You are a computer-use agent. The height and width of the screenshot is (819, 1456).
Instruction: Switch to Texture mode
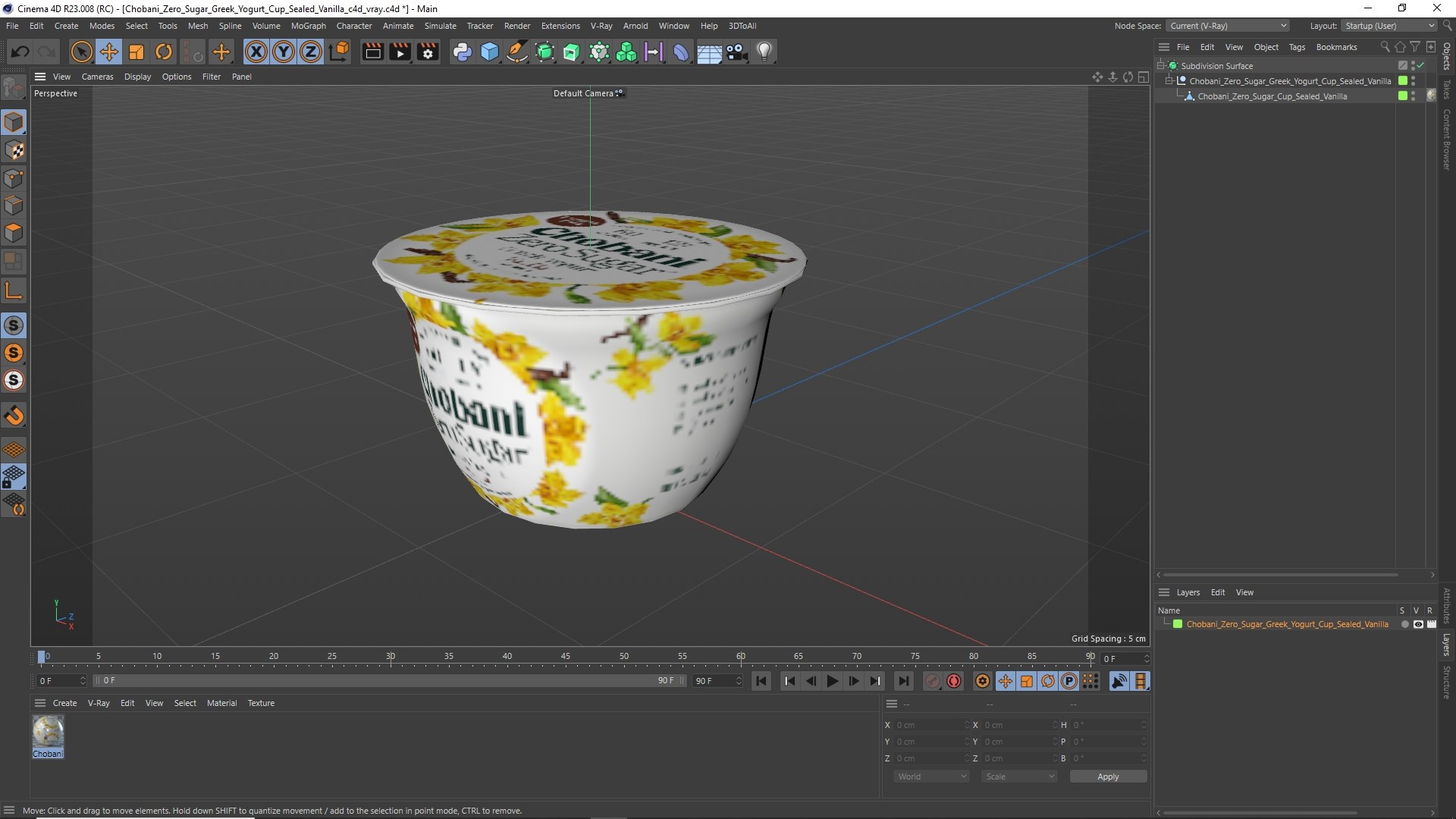14,150
